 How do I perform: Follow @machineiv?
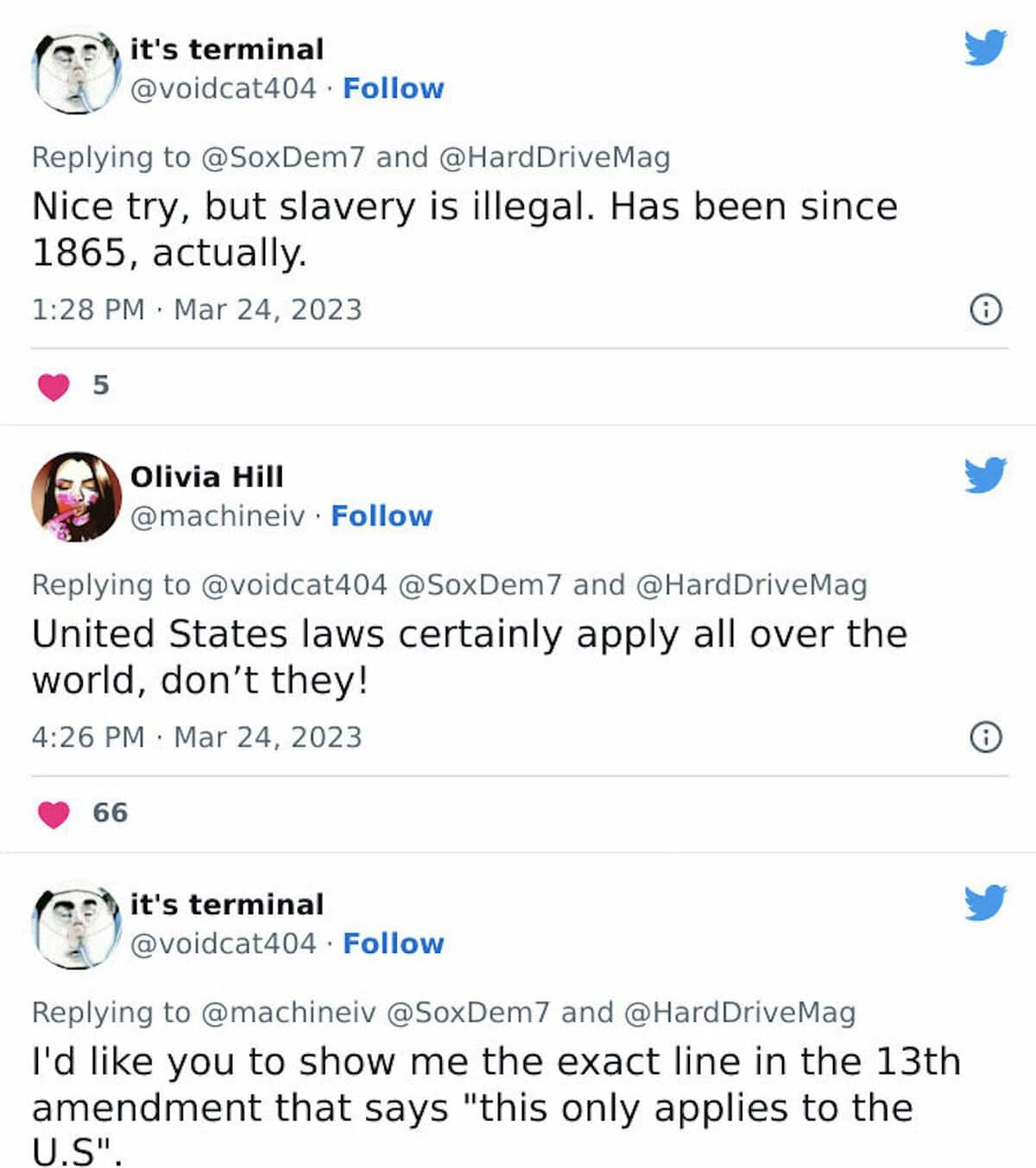pos(382,515)
